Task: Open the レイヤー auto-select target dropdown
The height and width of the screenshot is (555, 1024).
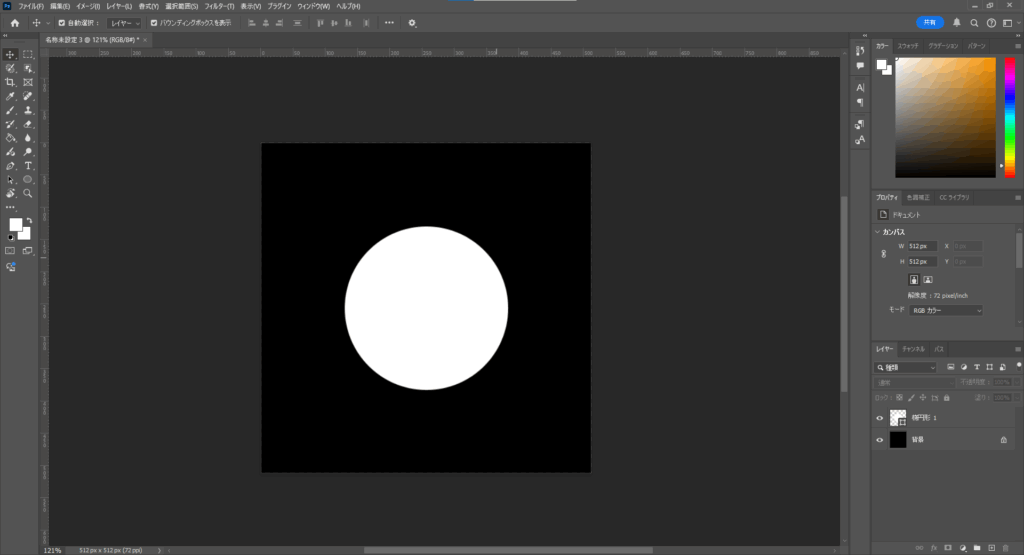Action: pos(124,23)
